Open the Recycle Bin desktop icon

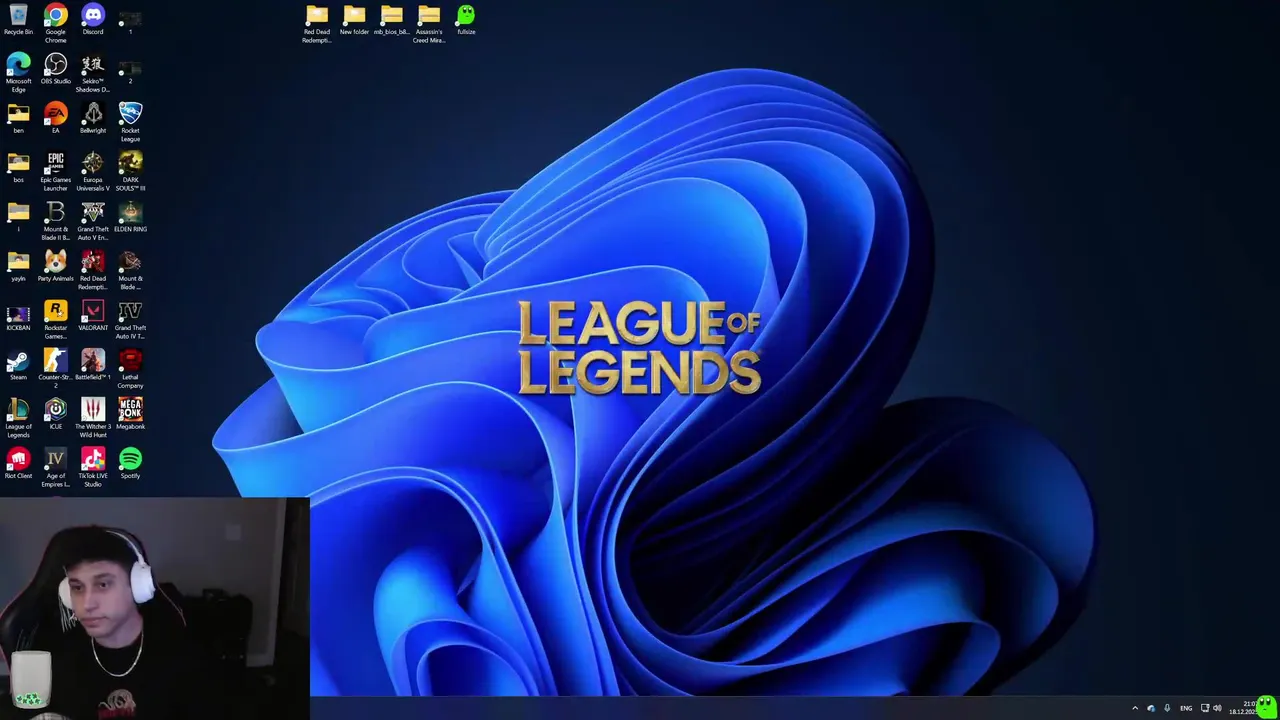[18, 20]
